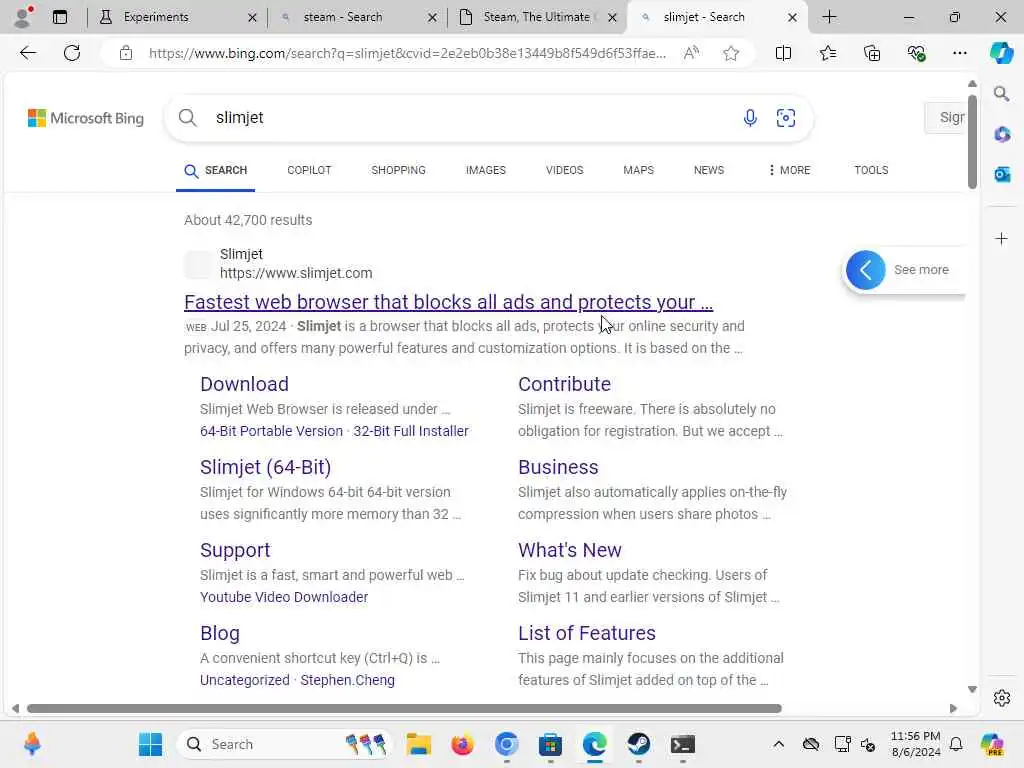This screenshot has width=1024, height=768.
Task: Expand the MORE search categories menu
Action: tap(790, 170)
